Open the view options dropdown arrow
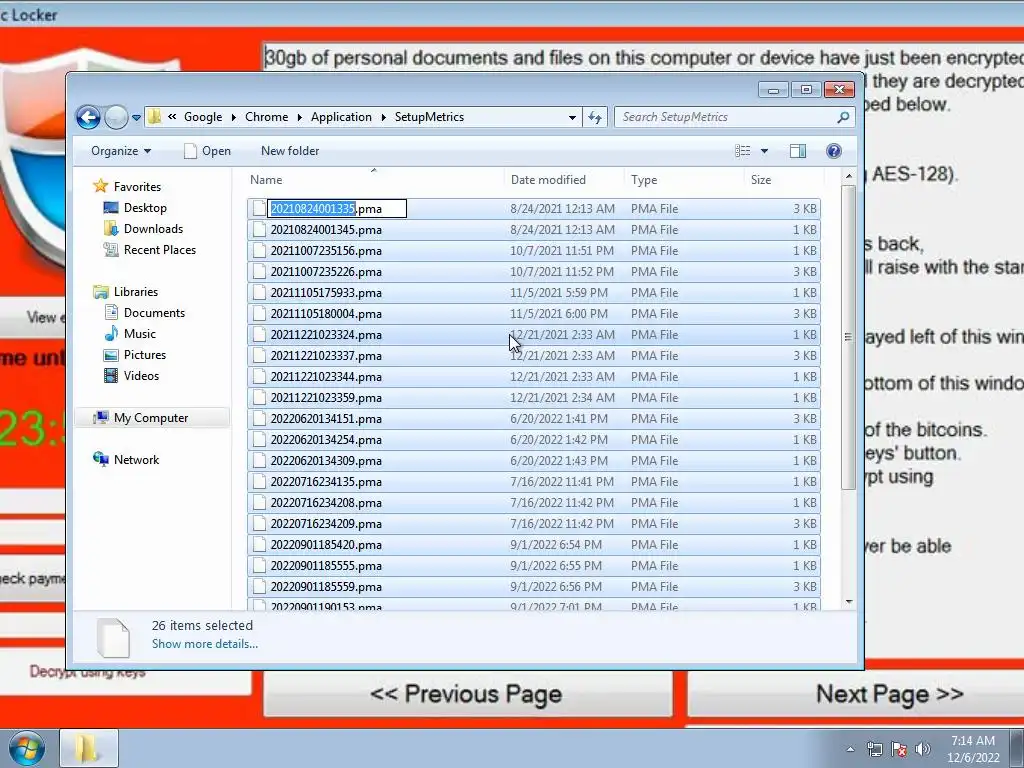Screen dimensions: 1024x768 [764, 151]
